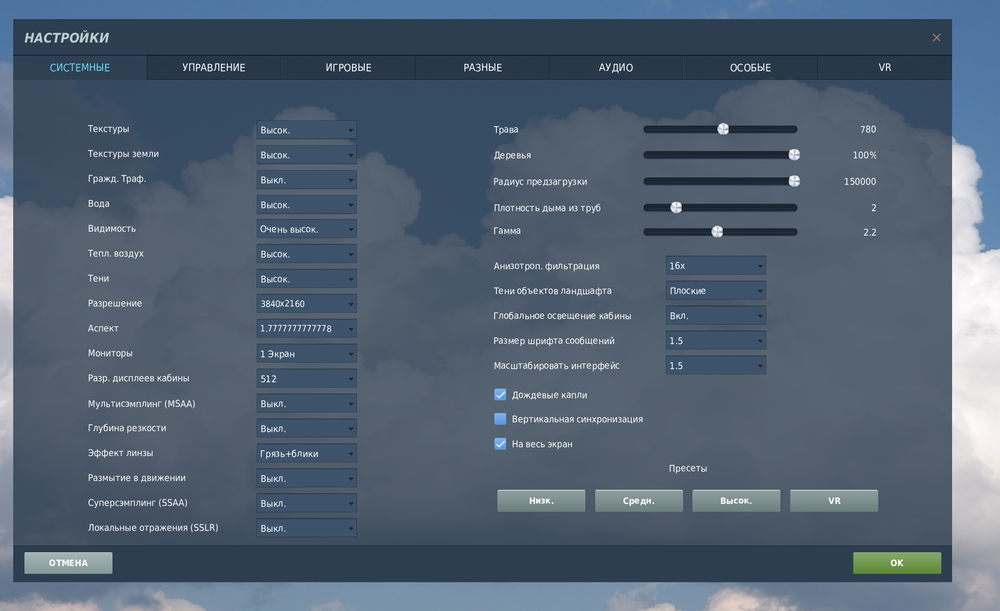The height and width of the screenshot is (611, 1000).
Task: Disable the На весь экран option
Action: click(x=500, y=443)
